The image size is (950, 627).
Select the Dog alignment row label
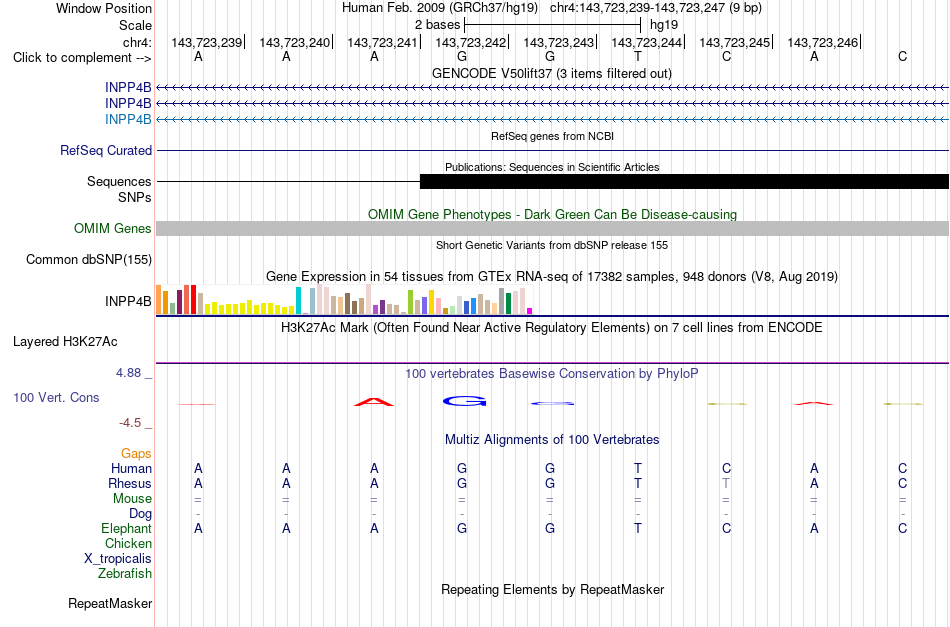pyautogui.click(x=140, y=514)
